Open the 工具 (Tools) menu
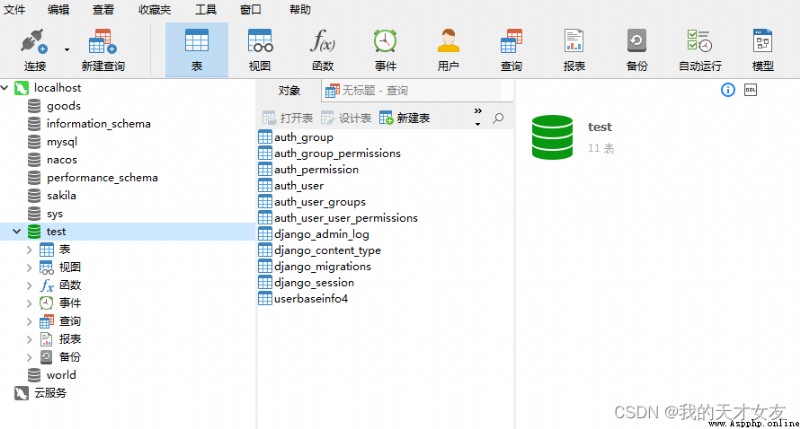This screenshot has height=429, width=800. [x=206, y=9]
